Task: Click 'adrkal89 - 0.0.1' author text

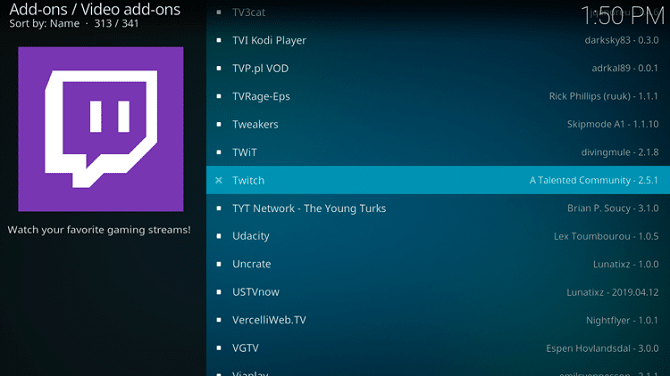Action: [625, 68]
